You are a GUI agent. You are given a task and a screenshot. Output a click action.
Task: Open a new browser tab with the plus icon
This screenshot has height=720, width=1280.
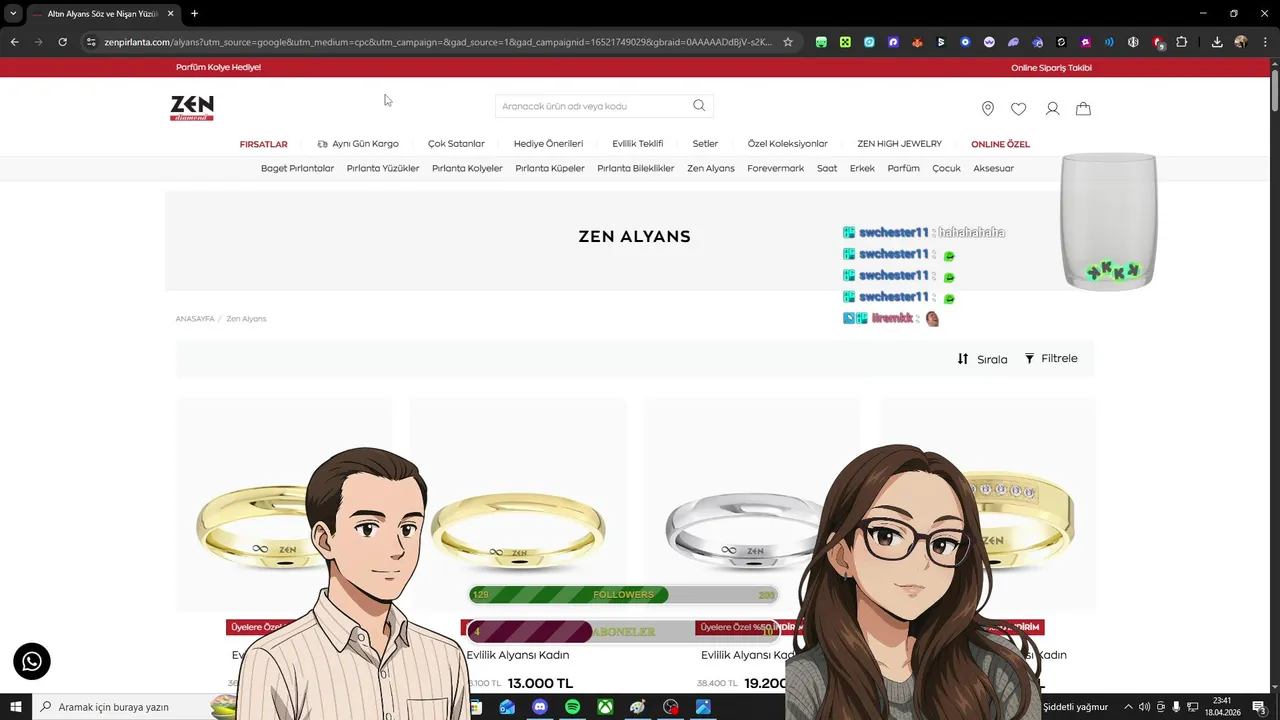tap(194, 13)
